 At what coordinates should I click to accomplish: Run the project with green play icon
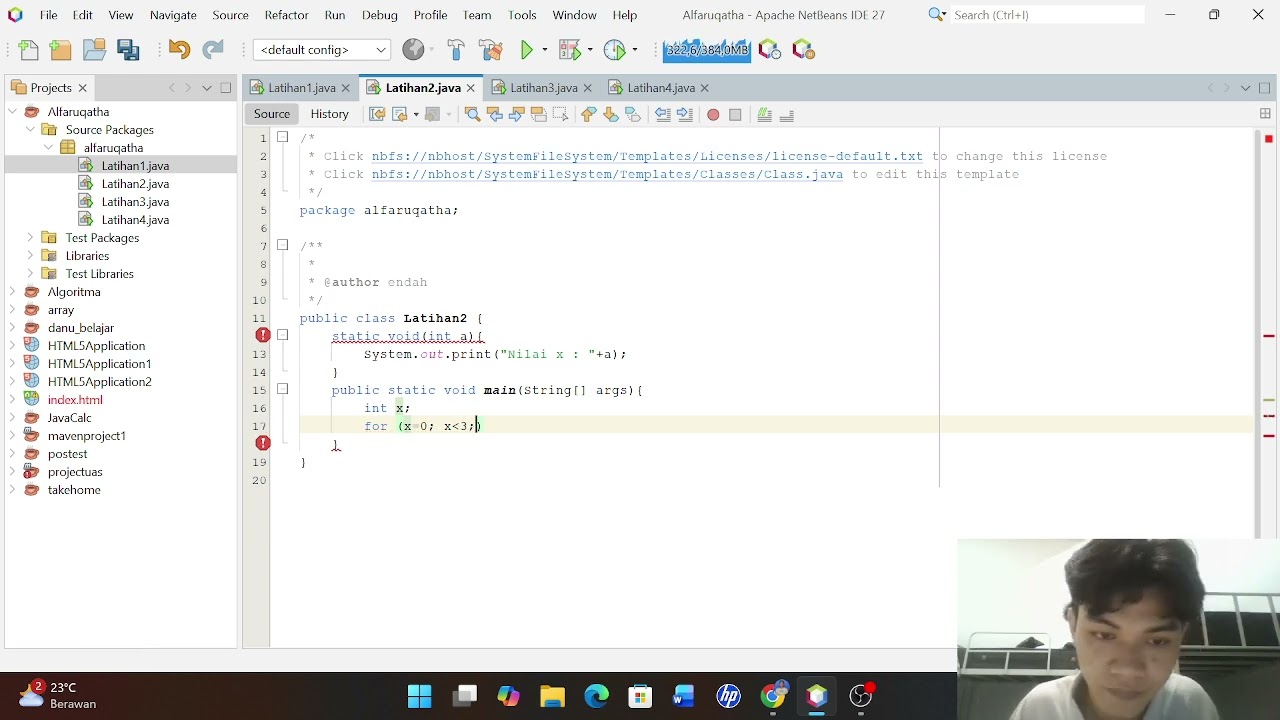coord(527,50)
